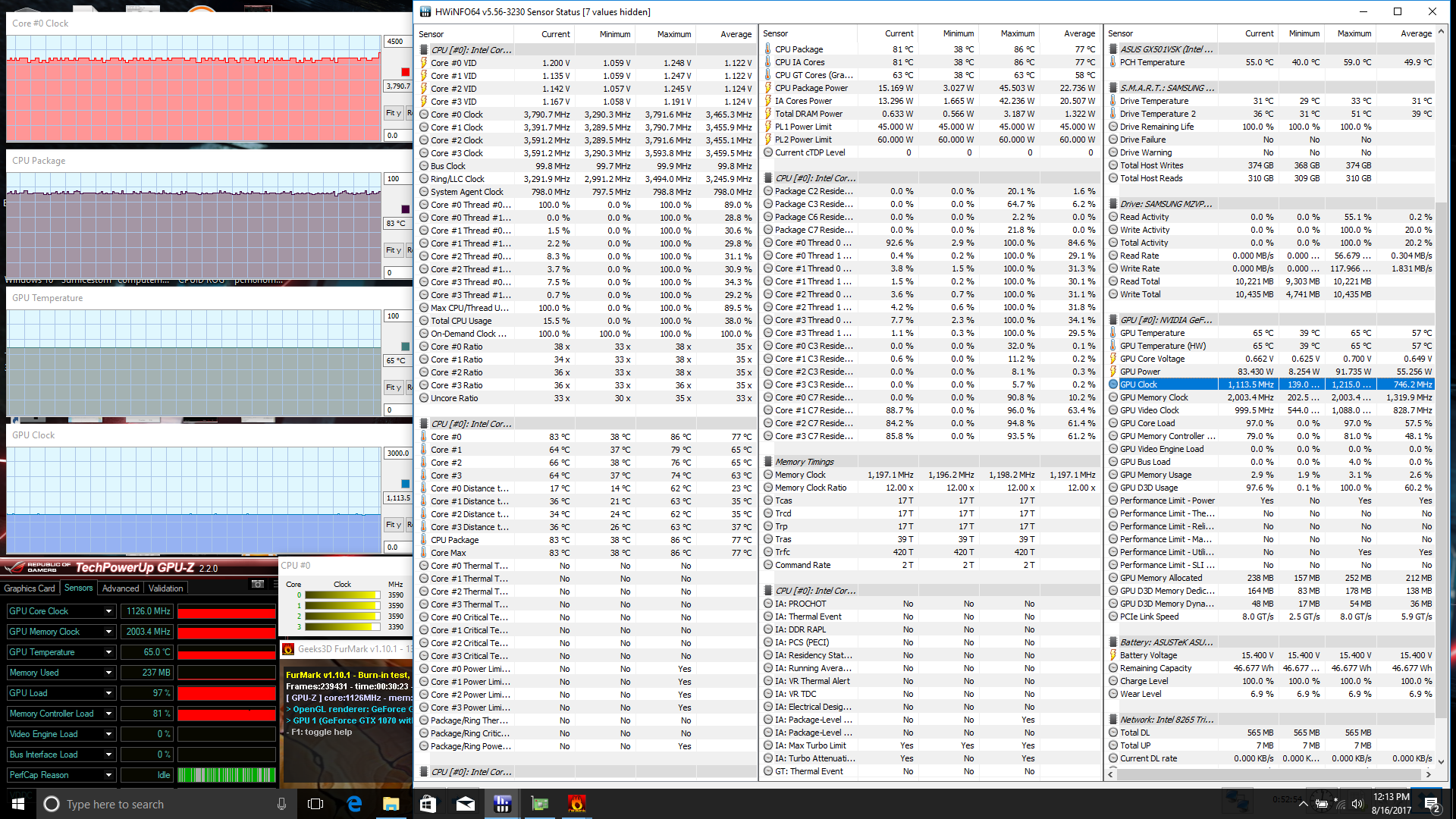1456x819 pixels.
Task: Open the Mail app taskbar icon
Action: (465, 804)
